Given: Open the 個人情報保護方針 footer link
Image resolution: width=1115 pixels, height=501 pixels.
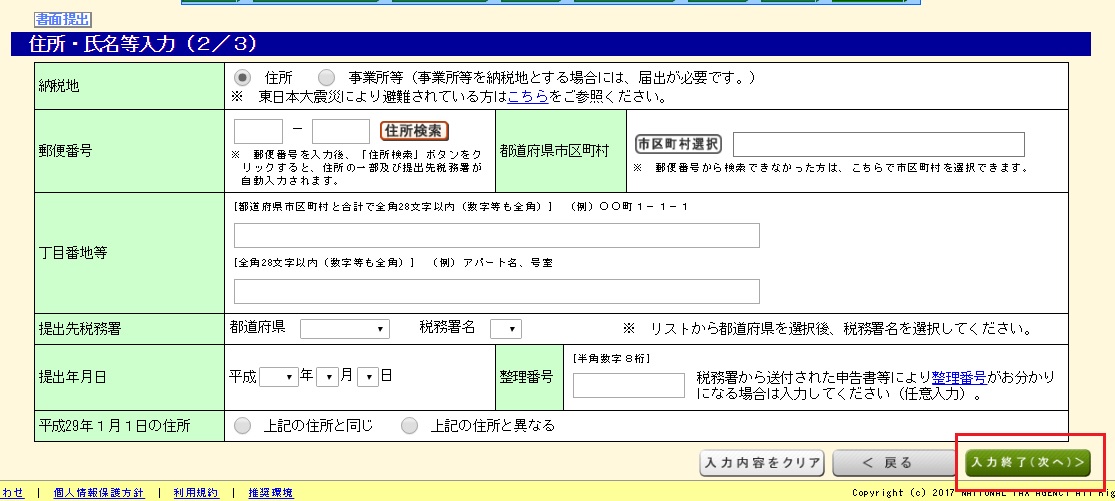Looking at the screenshot, I should point(99,493).
